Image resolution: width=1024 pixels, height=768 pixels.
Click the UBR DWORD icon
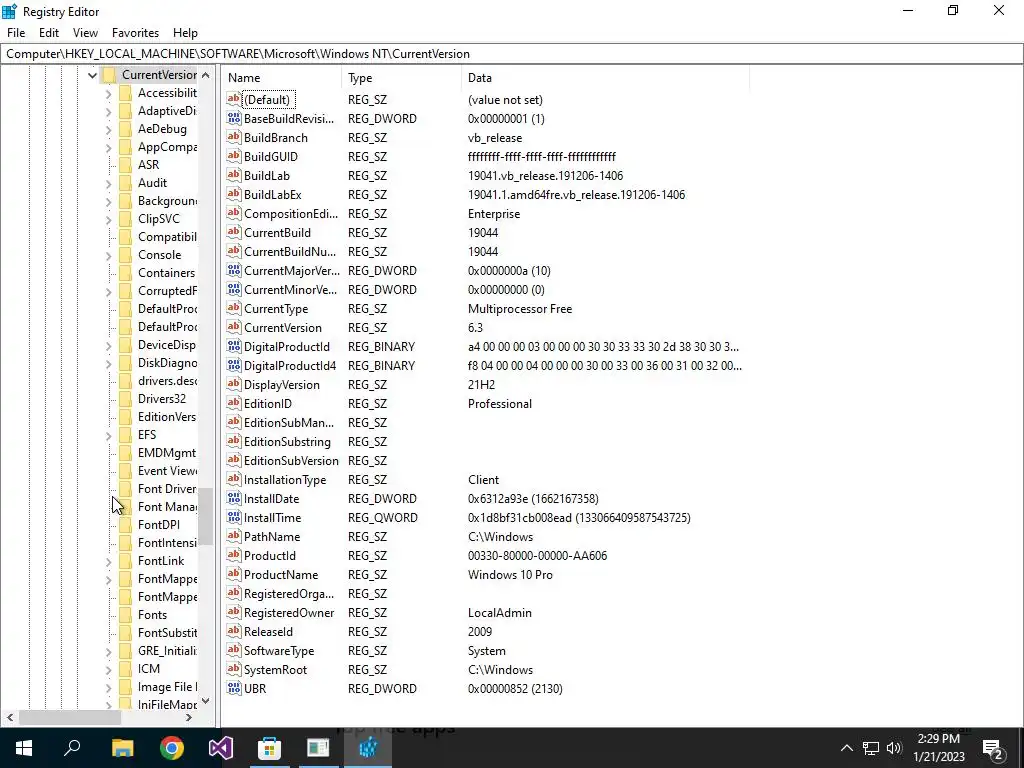pyautogui.click(x=234, y=688)
